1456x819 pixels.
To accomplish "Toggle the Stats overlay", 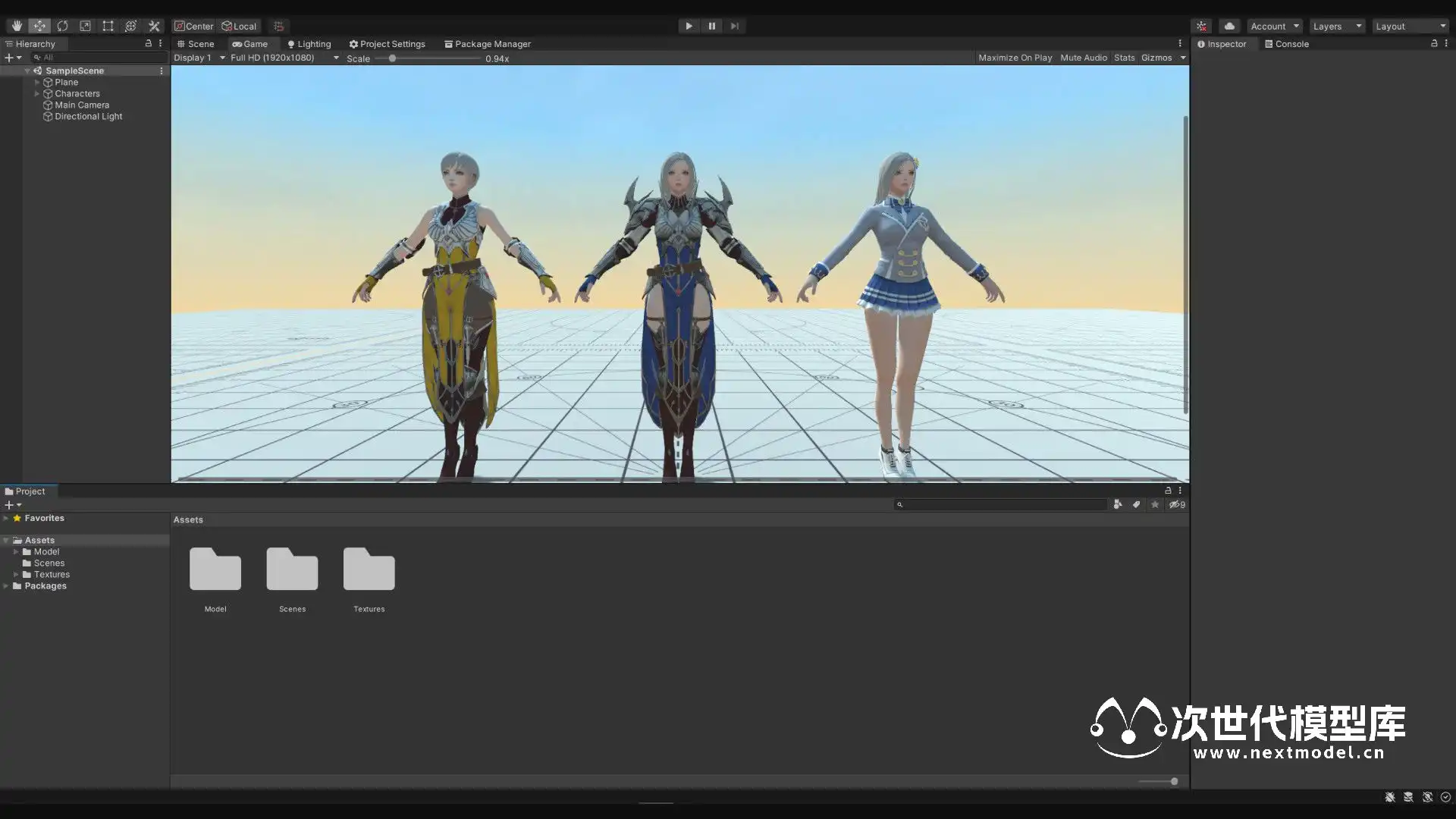I will click(x=1124, y=58).
